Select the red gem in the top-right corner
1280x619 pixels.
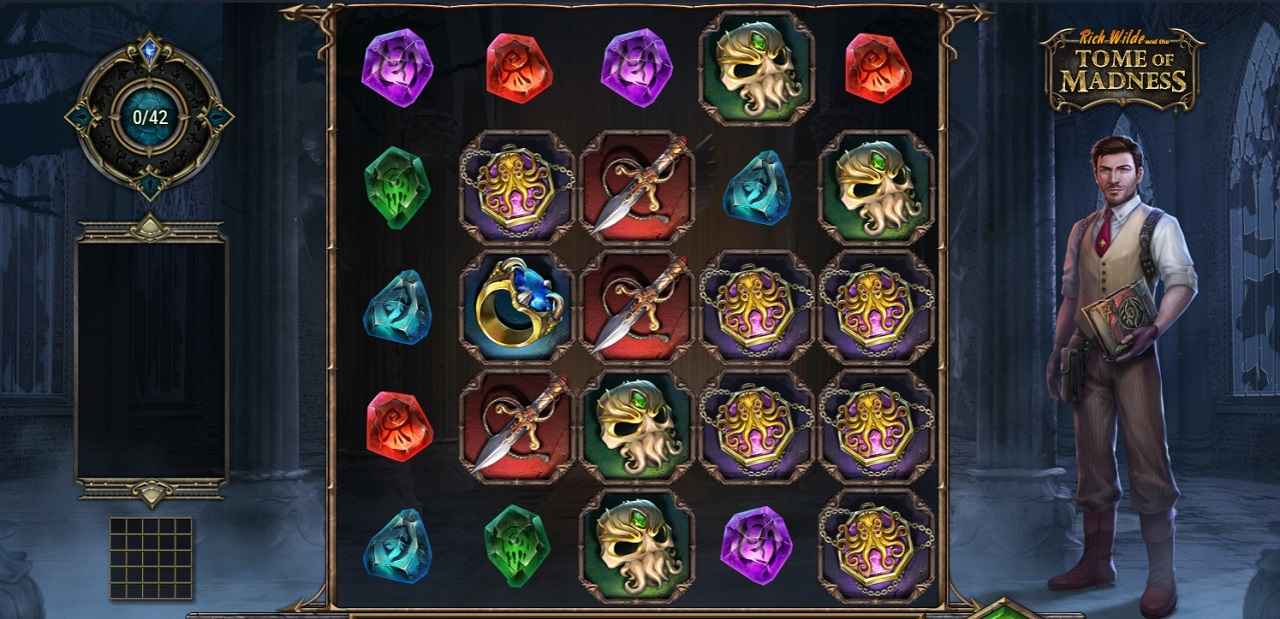tap(878, 69)
